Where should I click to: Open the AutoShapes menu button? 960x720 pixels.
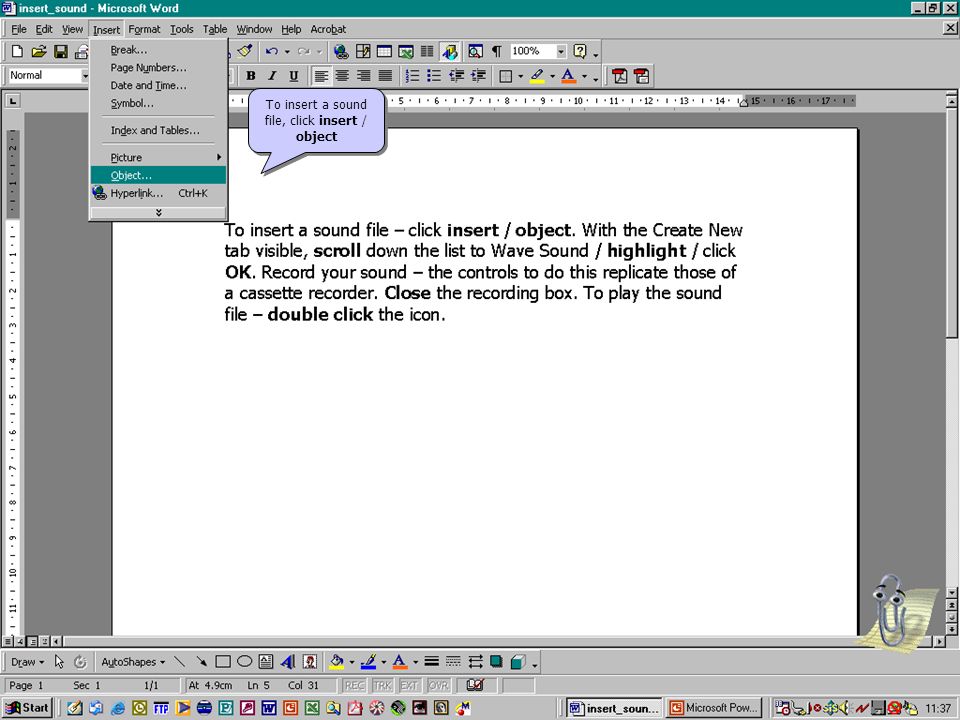pyautogui.click(x=133, y=662)
